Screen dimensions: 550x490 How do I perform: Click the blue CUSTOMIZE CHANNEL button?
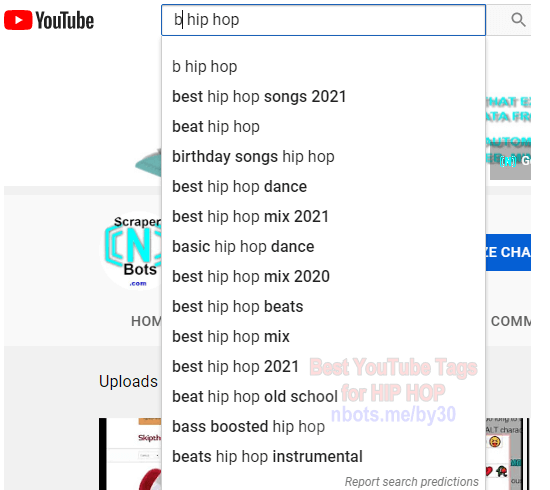point(508,252)
